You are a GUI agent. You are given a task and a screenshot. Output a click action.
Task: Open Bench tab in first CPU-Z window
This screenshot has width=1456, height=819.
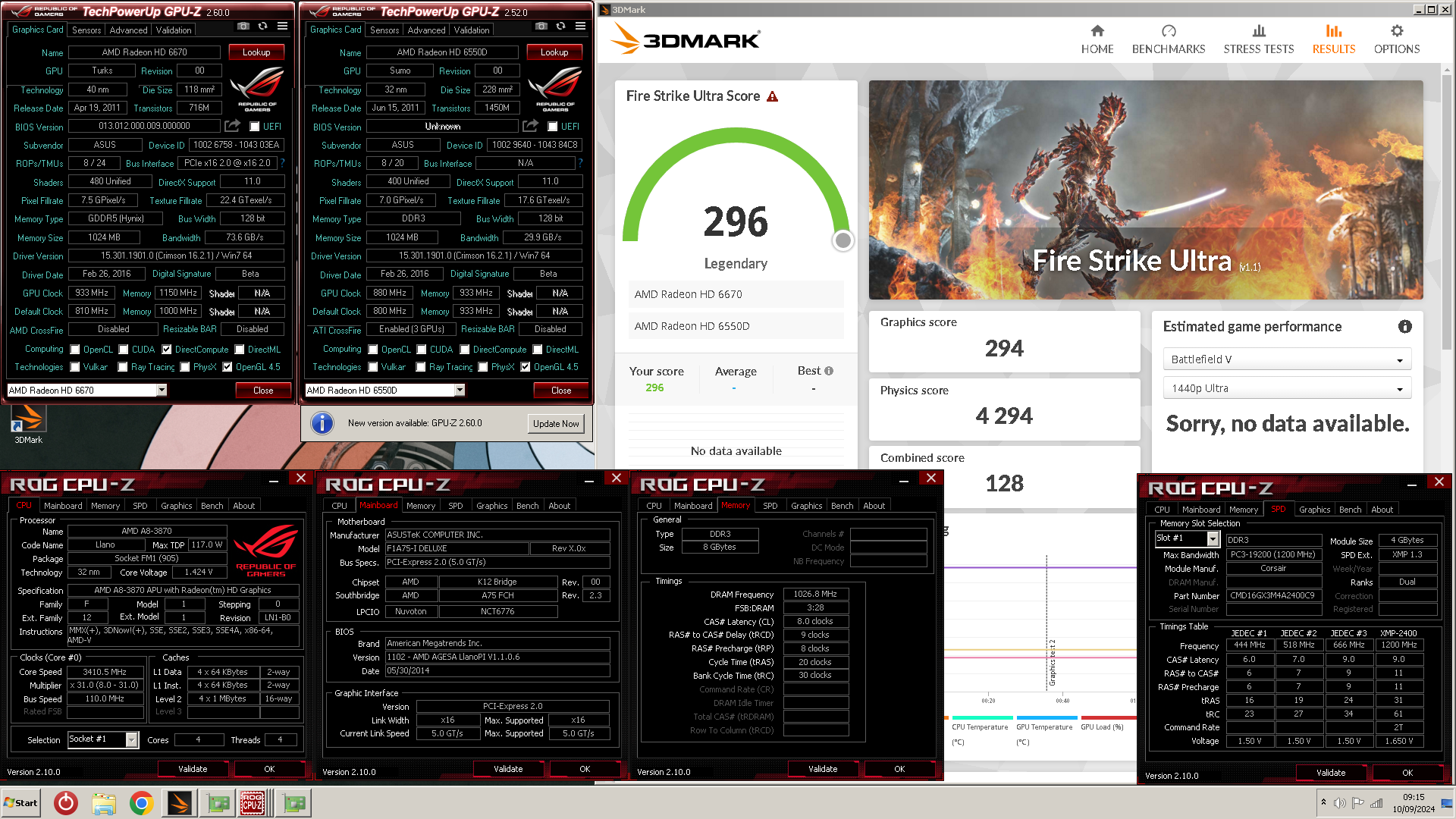tap(212, 506)
